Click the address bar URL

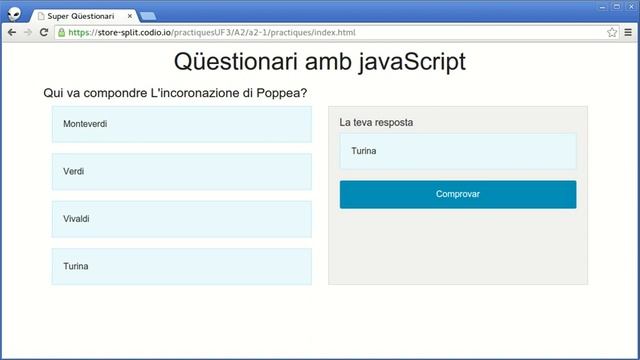pyautogui.click(x=212, y=33)
